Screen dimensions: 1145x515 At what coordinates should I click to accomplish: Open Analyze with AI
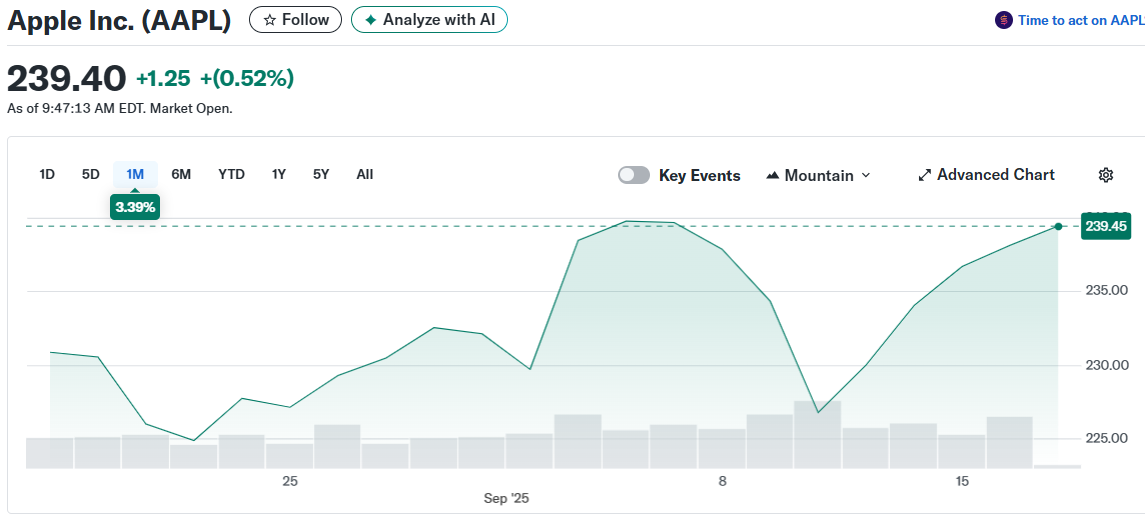pyautogui.click(x=429, y=20)
